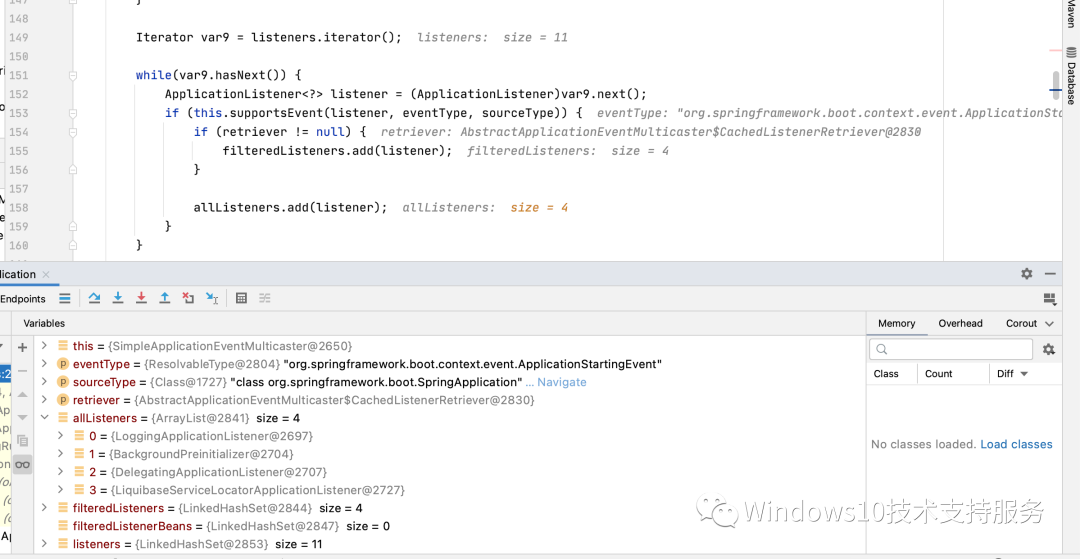
Task: Expand the retriever variable node
Action: pyautogui.click(x=45, y=400)
